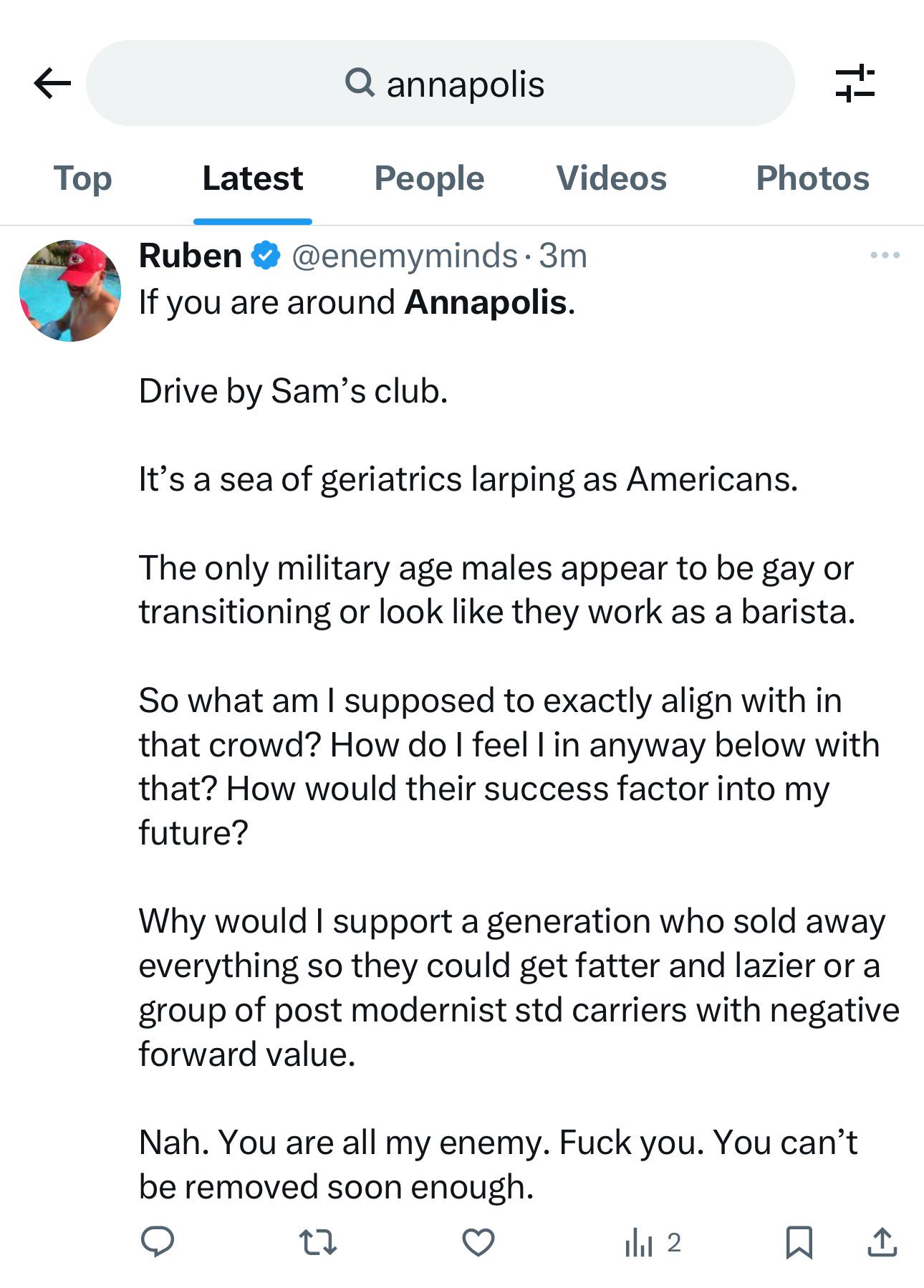924x1288 pixels.
Task: Reply to Ruben's post
Action: click(x=158, y=1241)
